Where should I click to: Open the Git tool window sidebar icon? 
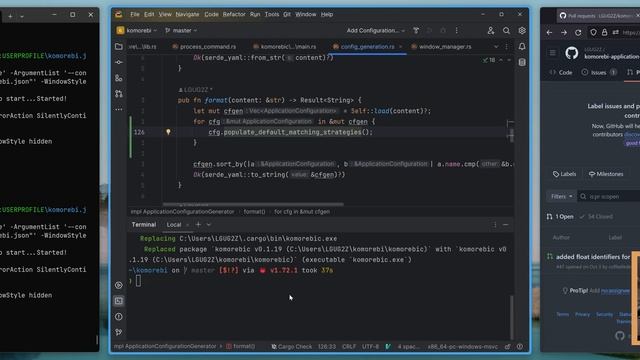point(119,332)
